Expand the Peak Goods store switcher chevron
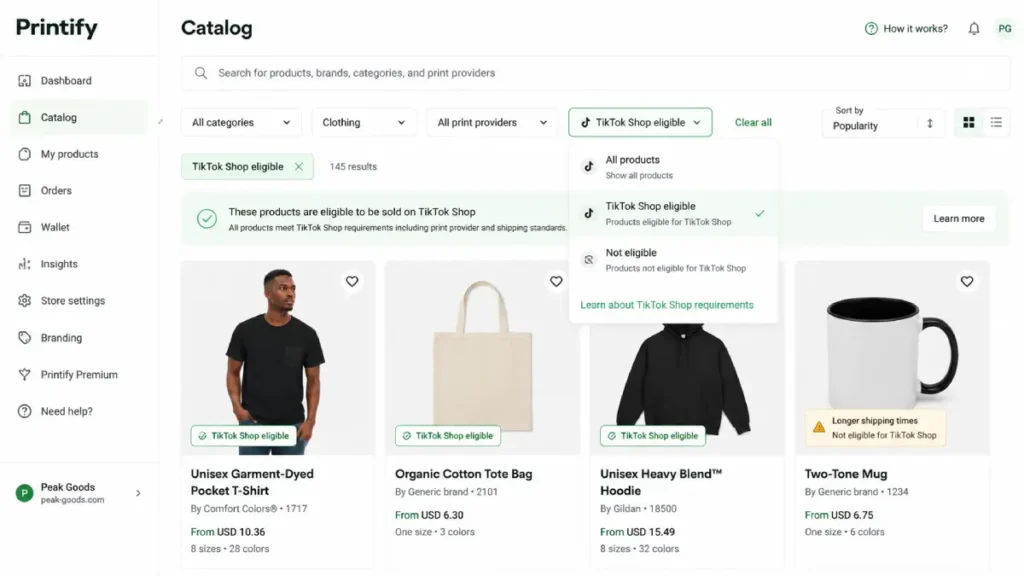This screenshot has width=1024, height=576. coord(138,493)
